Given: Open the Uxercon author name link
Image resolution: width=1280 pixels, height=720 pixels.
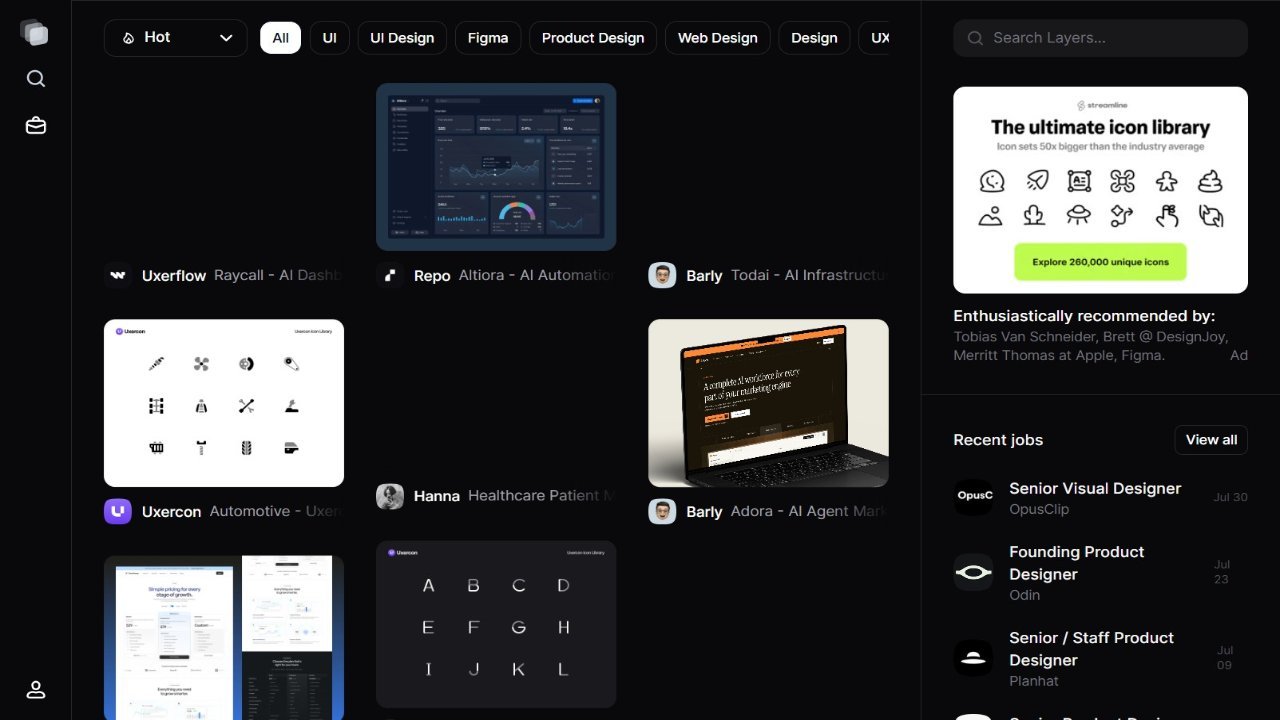Looking at the screenshot, I should pyautogui.click(x=171, y=512).
